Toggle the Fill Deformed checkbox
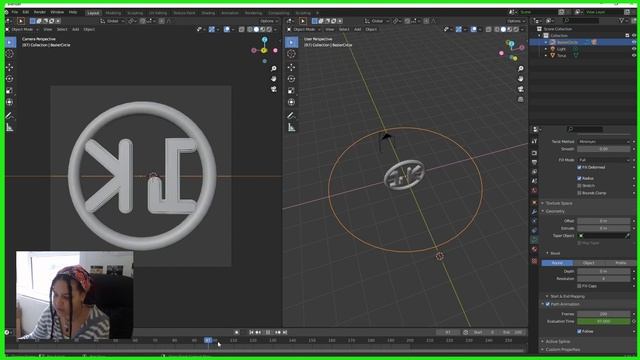640x360 pixels. 579,167
